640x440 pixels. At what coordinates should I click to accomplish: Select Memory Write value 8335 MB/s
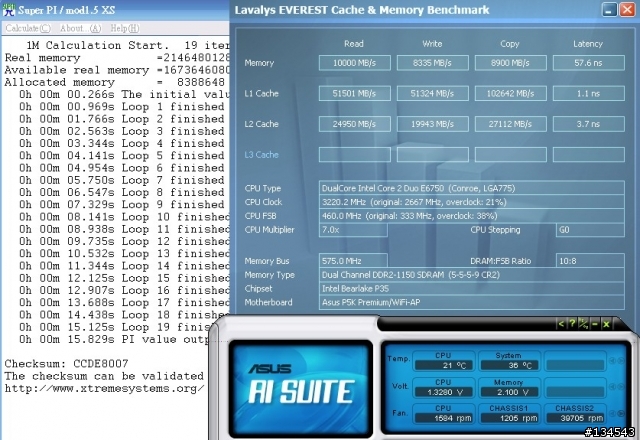pos(432,63)
